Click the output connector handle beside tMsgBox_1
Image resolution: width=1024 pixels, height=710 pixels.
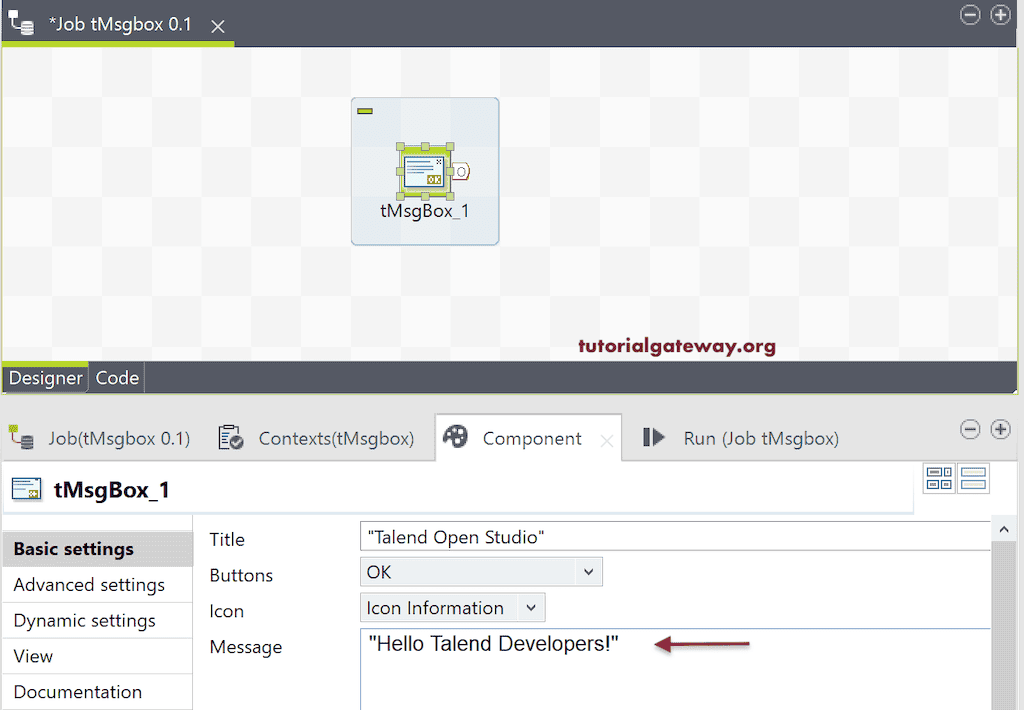click(x=461, y=172)
